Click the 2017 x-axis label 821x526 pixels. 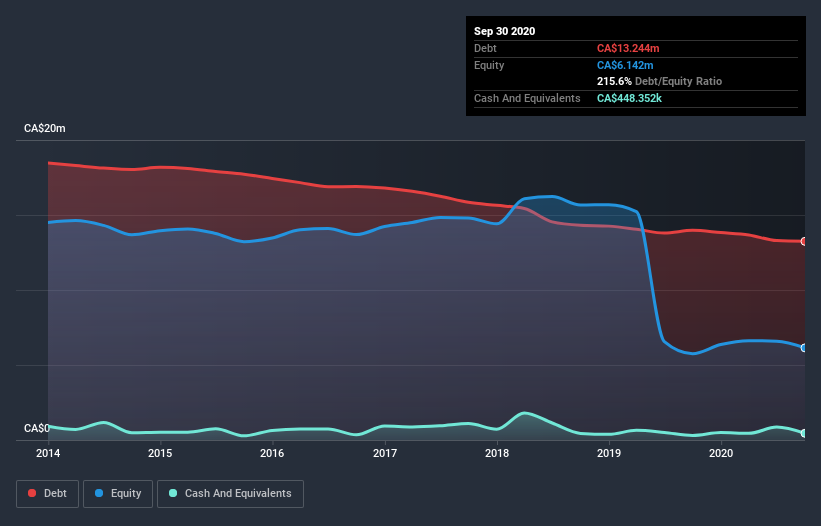[x=385, y=453]
